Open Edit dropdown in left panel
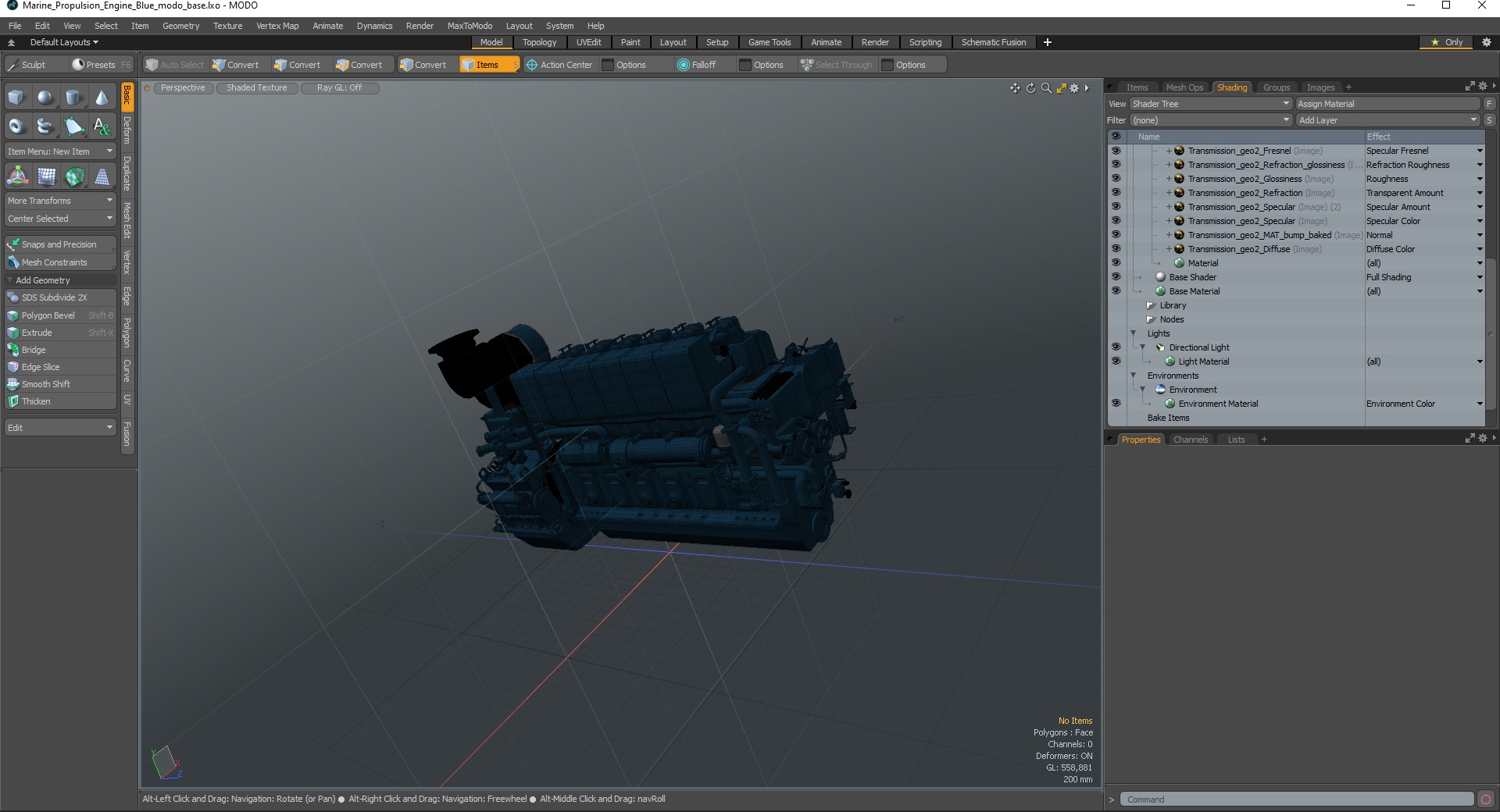Image resolution: width=1500 pixels, height=812 pixels. [60, 428]
